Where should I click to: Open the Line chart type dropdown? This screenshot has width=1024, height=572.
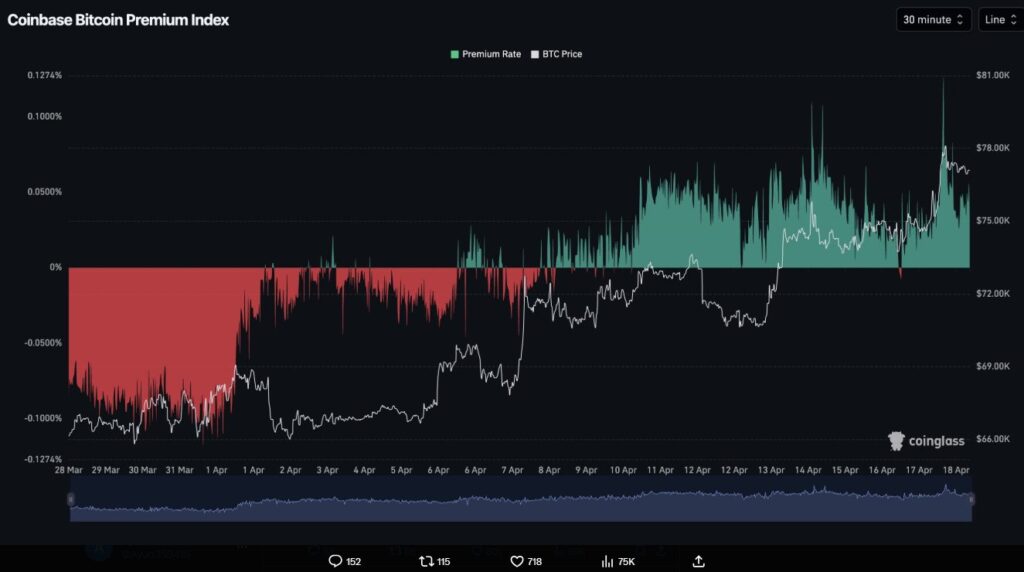[x=1000, y=19]
